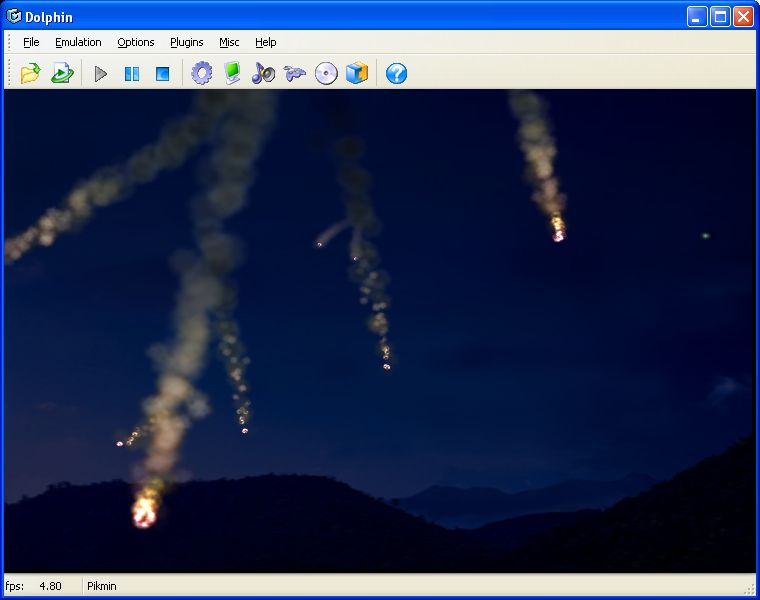The height and width of the screenshot is (600, 760).
Task: Open the Emulation menu
Action: click(x=78, y=42)
